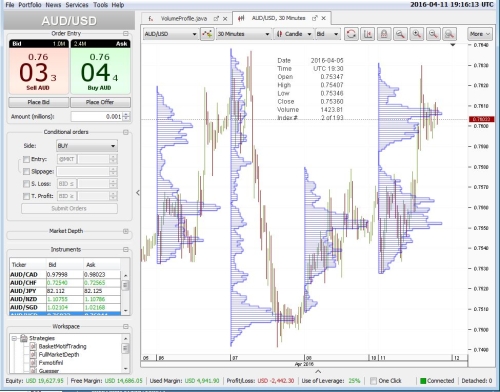Screen dimensions: 500x392
Task: Click the chart refresh icon
Action: coord(351,34)
